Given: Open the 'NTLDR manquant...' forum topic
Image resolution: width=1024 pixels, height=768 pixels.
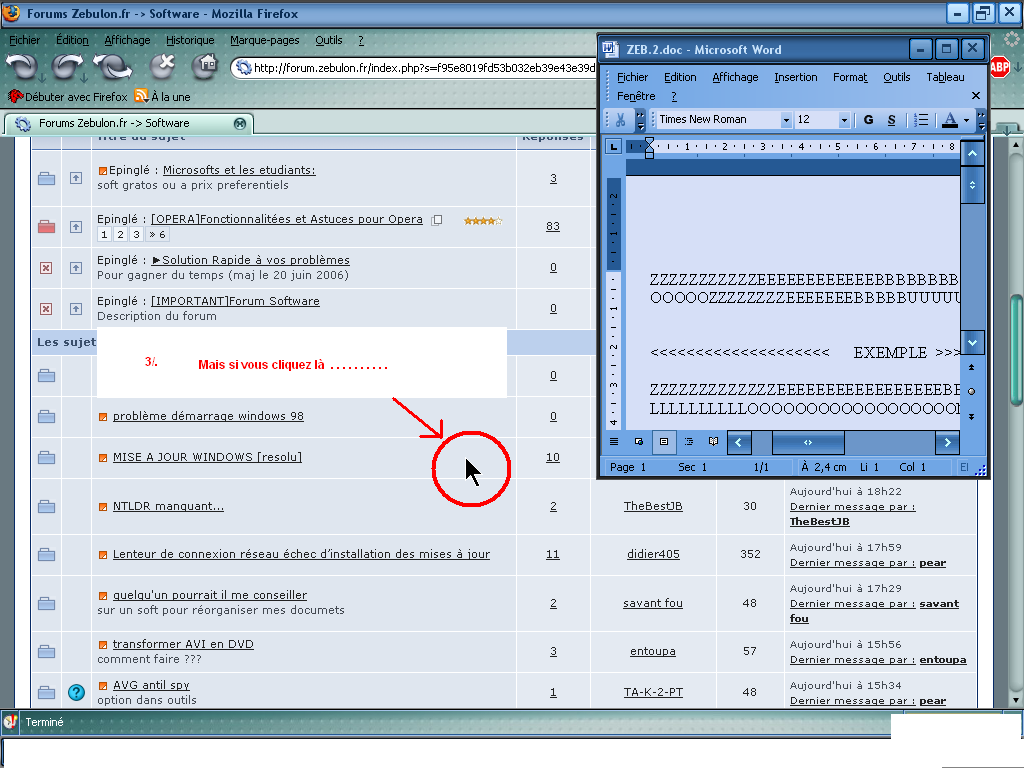Looking at the screenshot, I should (x=168, y=506).
